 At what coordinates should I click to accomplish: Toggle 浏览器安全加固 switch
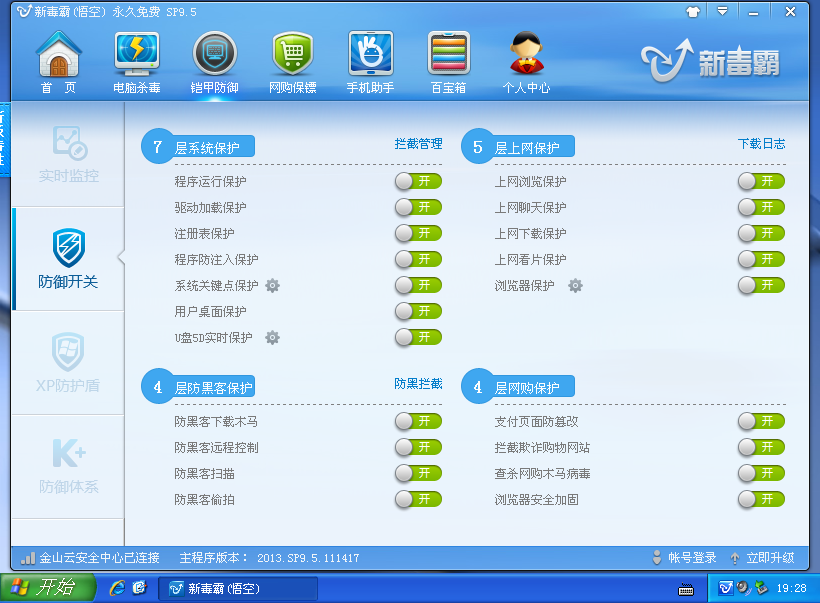coord(761,499)
